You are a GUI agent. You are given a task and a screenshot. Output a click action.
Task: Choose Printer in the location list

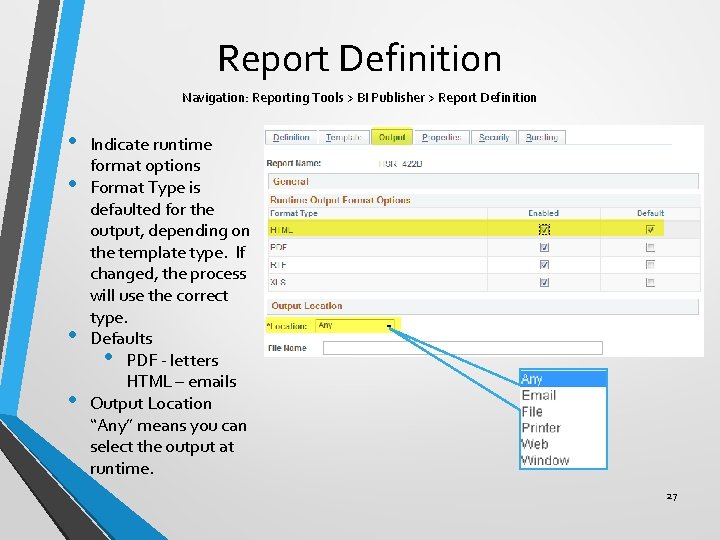(x=563, y=428)
